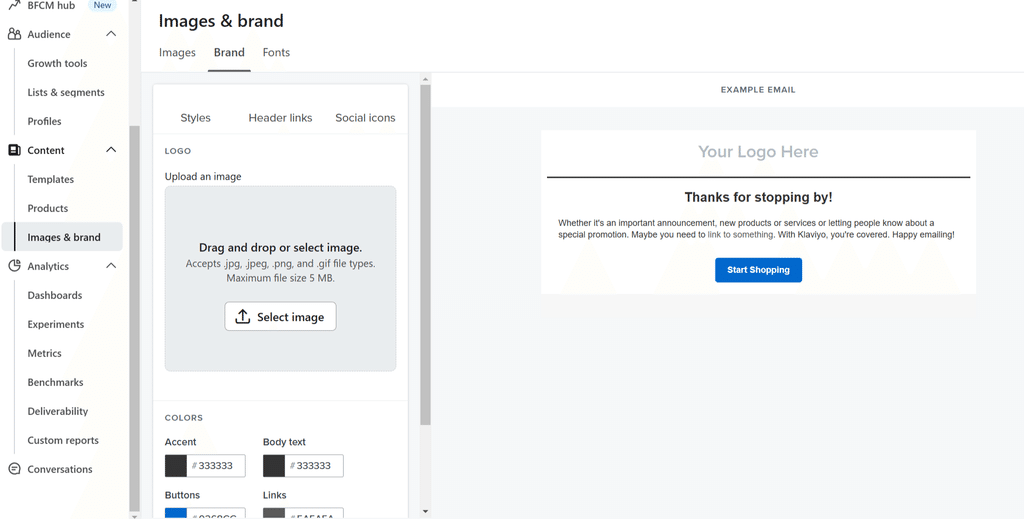Click the Conversations chat bubble icon
Image resolution: width=1024 pixels, height=519 pixels.
(14, 469)
